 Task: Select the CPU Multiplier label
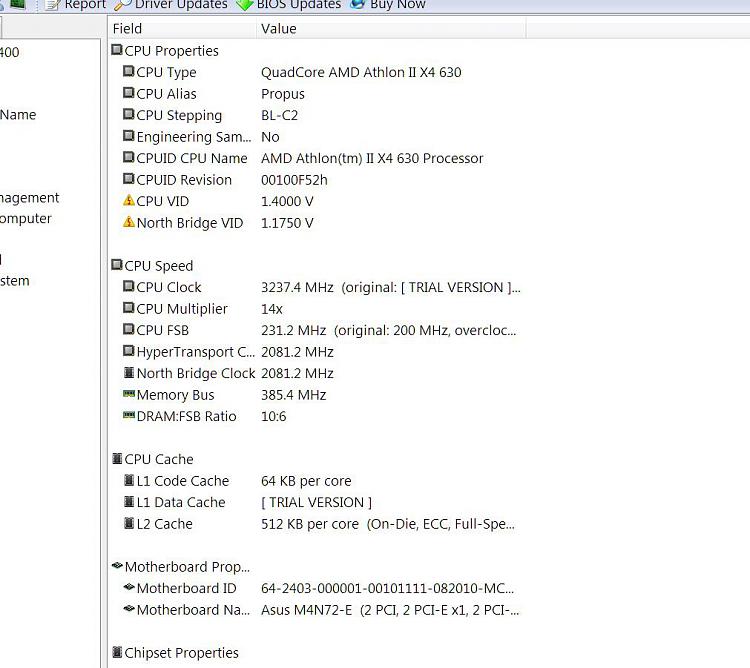182,309
